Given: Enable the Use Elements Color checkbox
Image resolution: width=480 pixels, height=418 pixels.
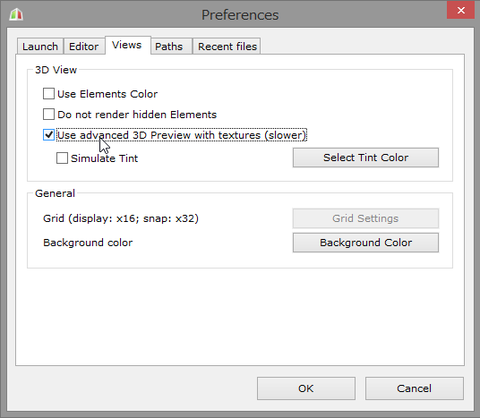Looking at the screenshot, I should 49,94.
